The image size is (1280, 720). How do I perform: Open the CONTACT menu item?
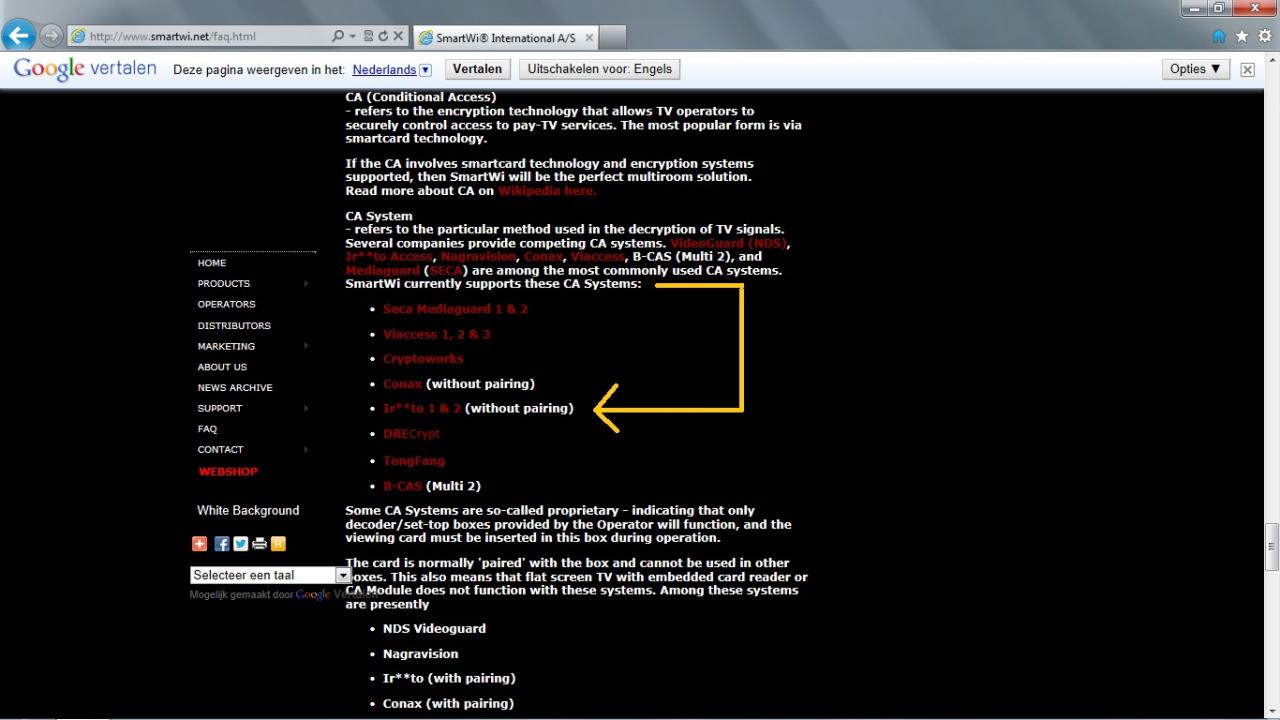pos(221,450)
